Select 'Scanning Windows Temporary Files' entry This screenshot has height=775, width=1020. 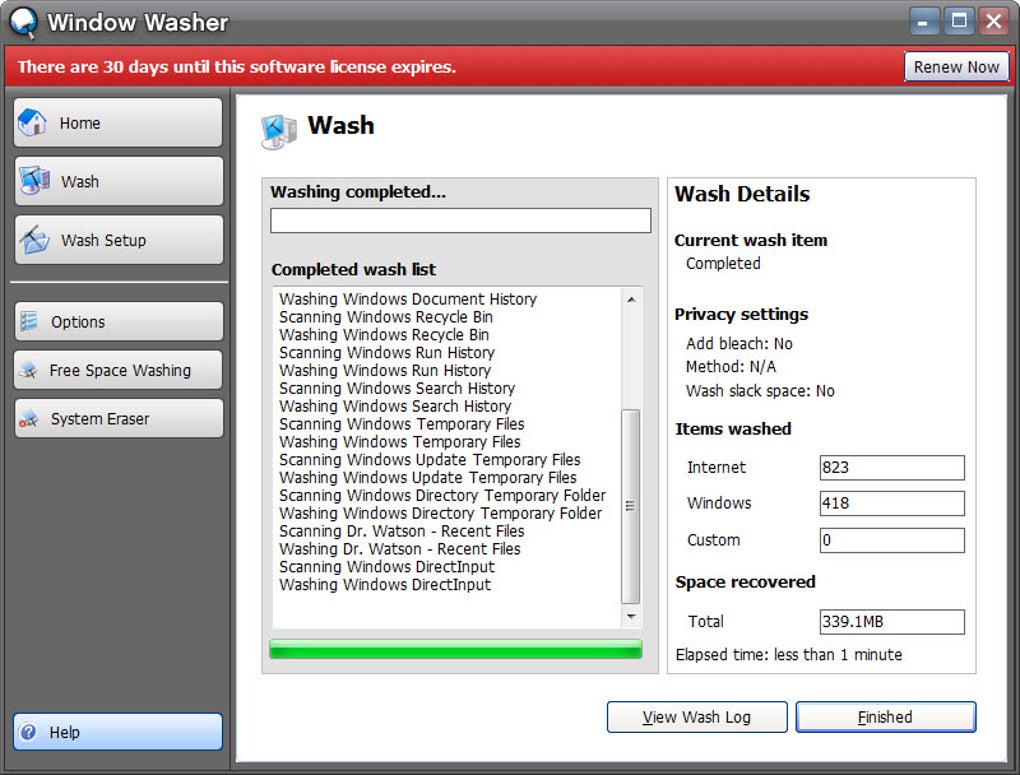[x=401, y=424]
